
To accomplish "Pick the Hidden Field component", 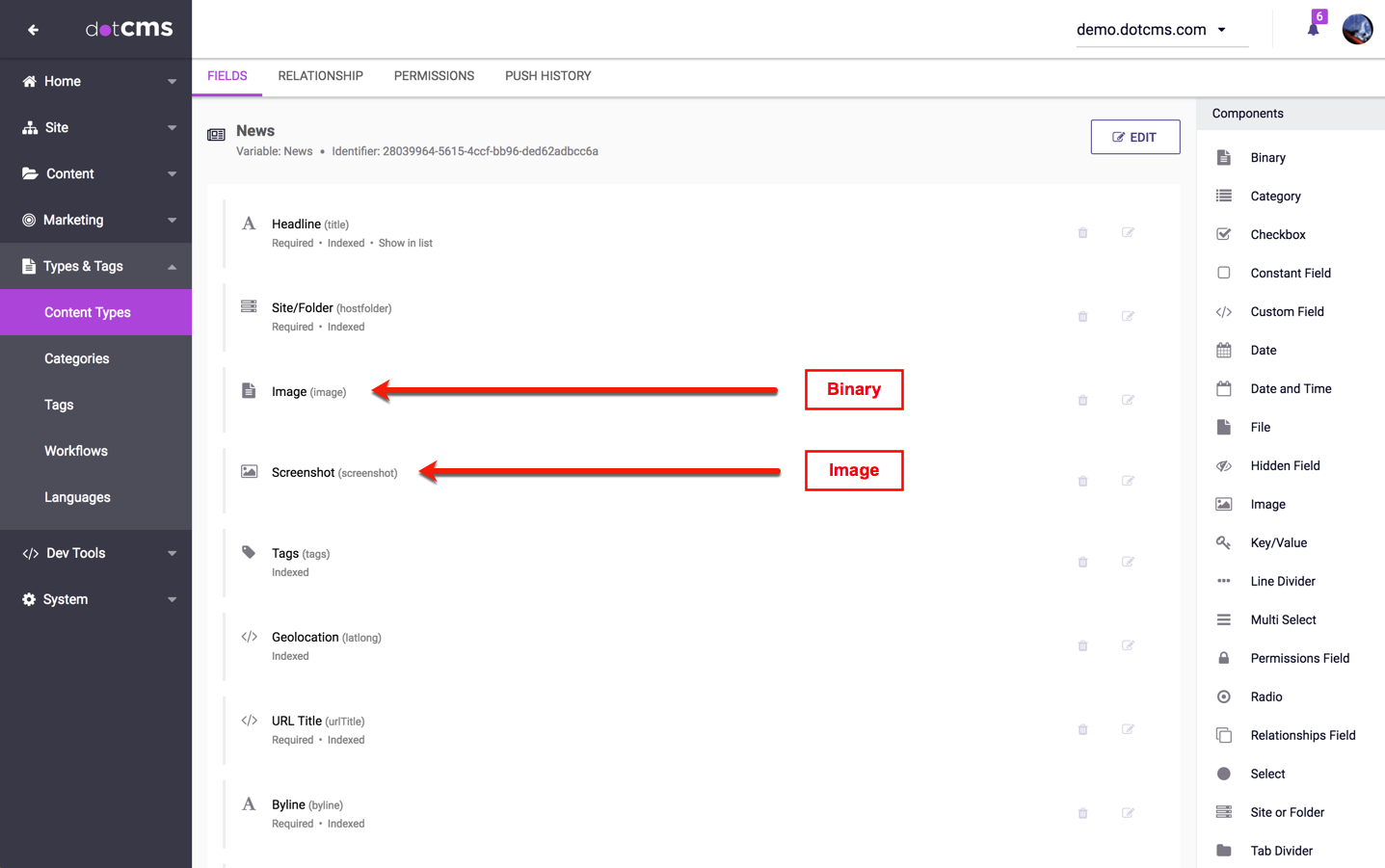I will point(1284,465).
